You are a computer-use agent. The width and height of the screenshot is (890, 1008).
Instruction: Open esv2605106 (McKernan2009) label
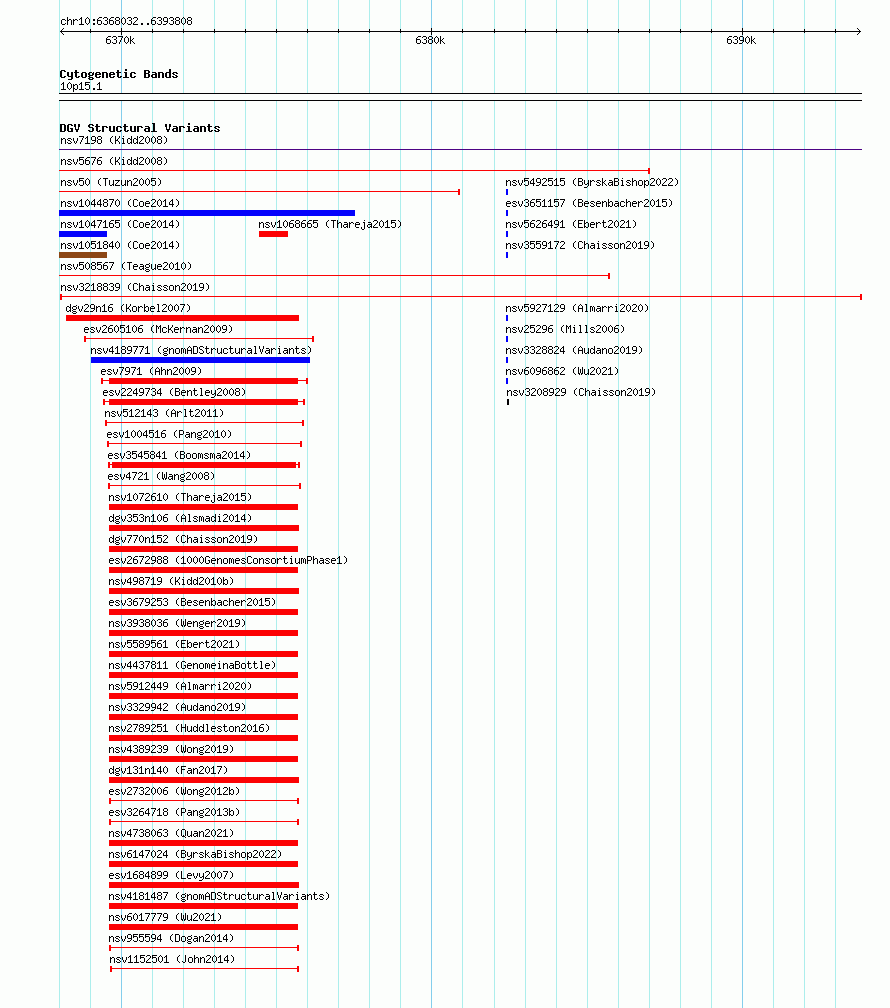(x=158, y=329)
